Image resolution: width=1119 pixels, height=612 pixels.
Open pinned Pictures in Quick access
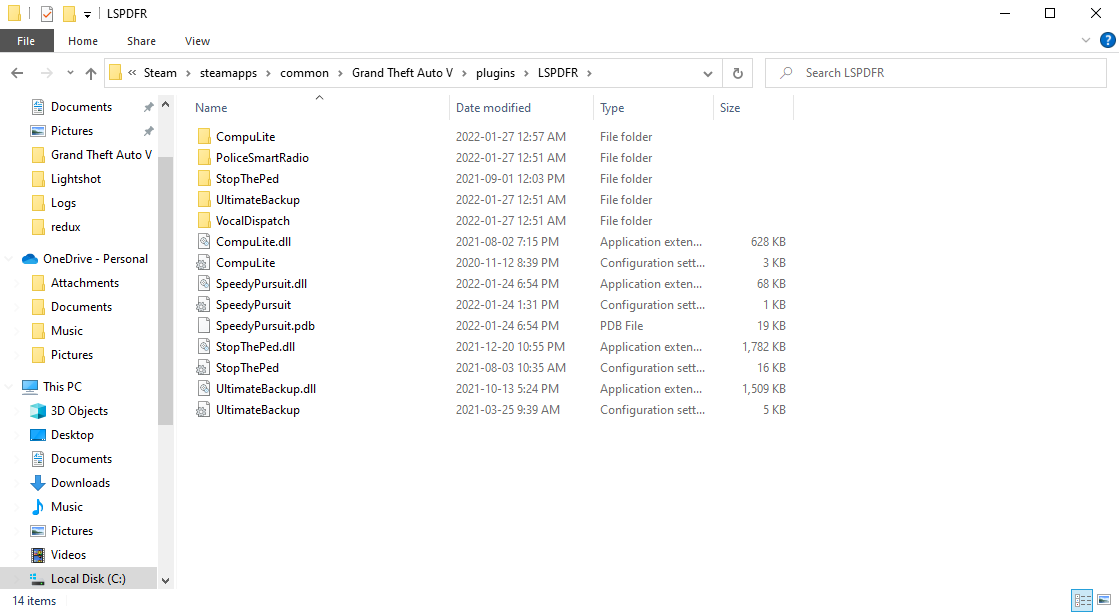(x=71, y=131)
